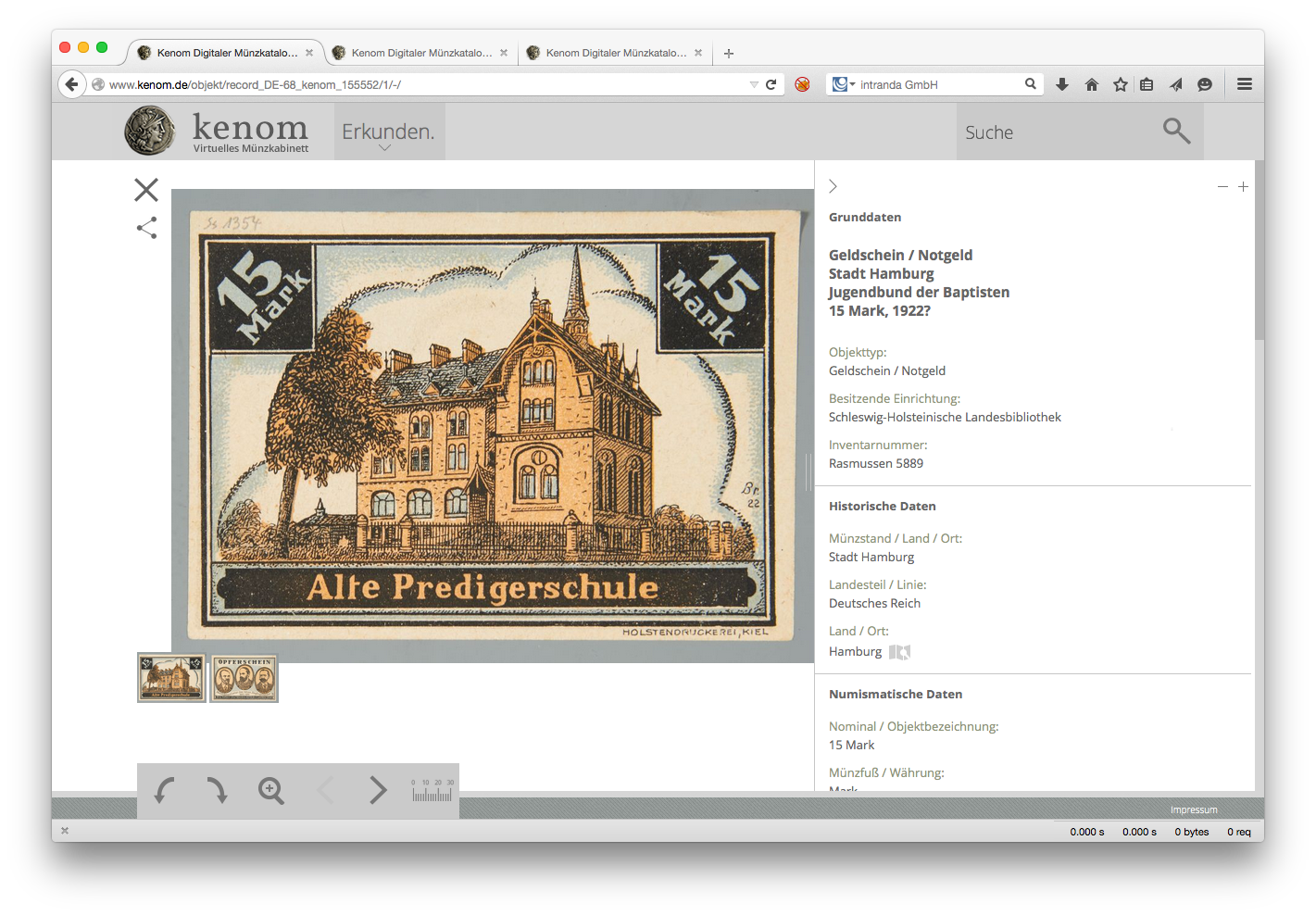This screenshot has height=916, width=1316.
Task: Open the Firefox hamburger menu
Action: 1245,84
